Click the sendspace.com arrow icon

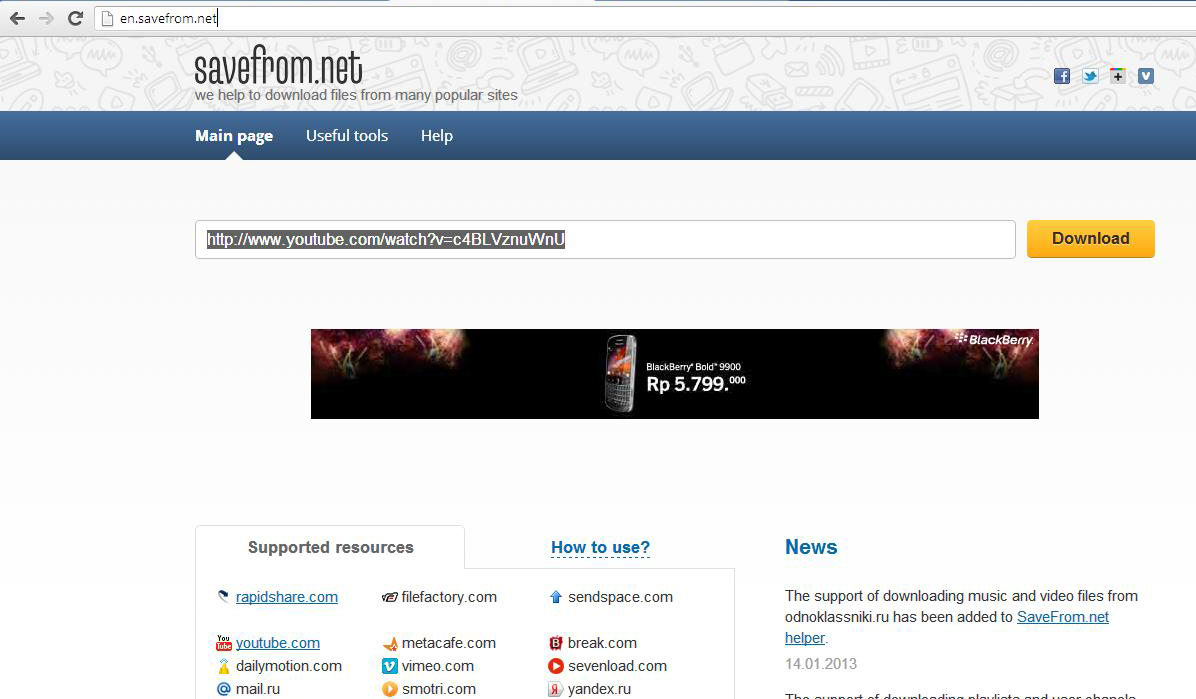click(555, 597)
